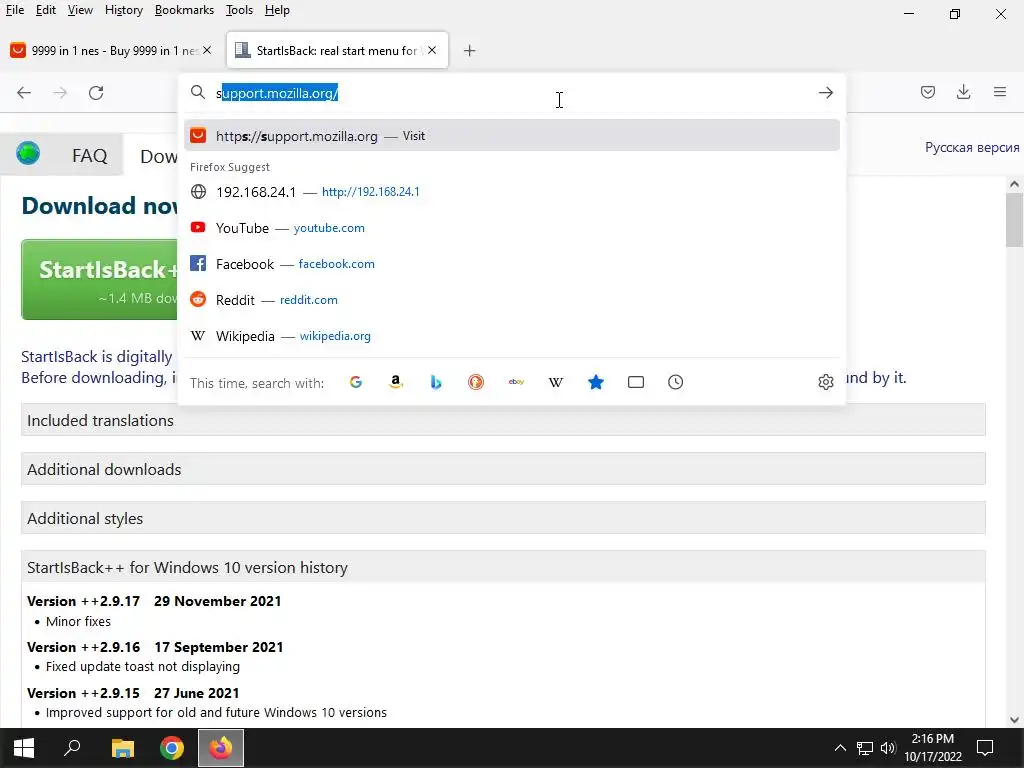This screenshot has height=768, width=1024.
Task: Open Save to Pocket
Action: point(927,92)
